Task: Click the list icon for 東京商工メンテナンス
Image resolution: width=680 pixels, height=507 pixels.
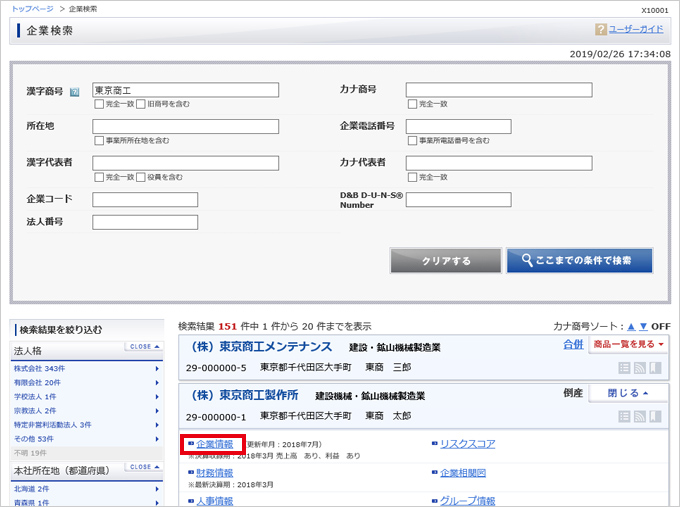Action: point(625,369)
